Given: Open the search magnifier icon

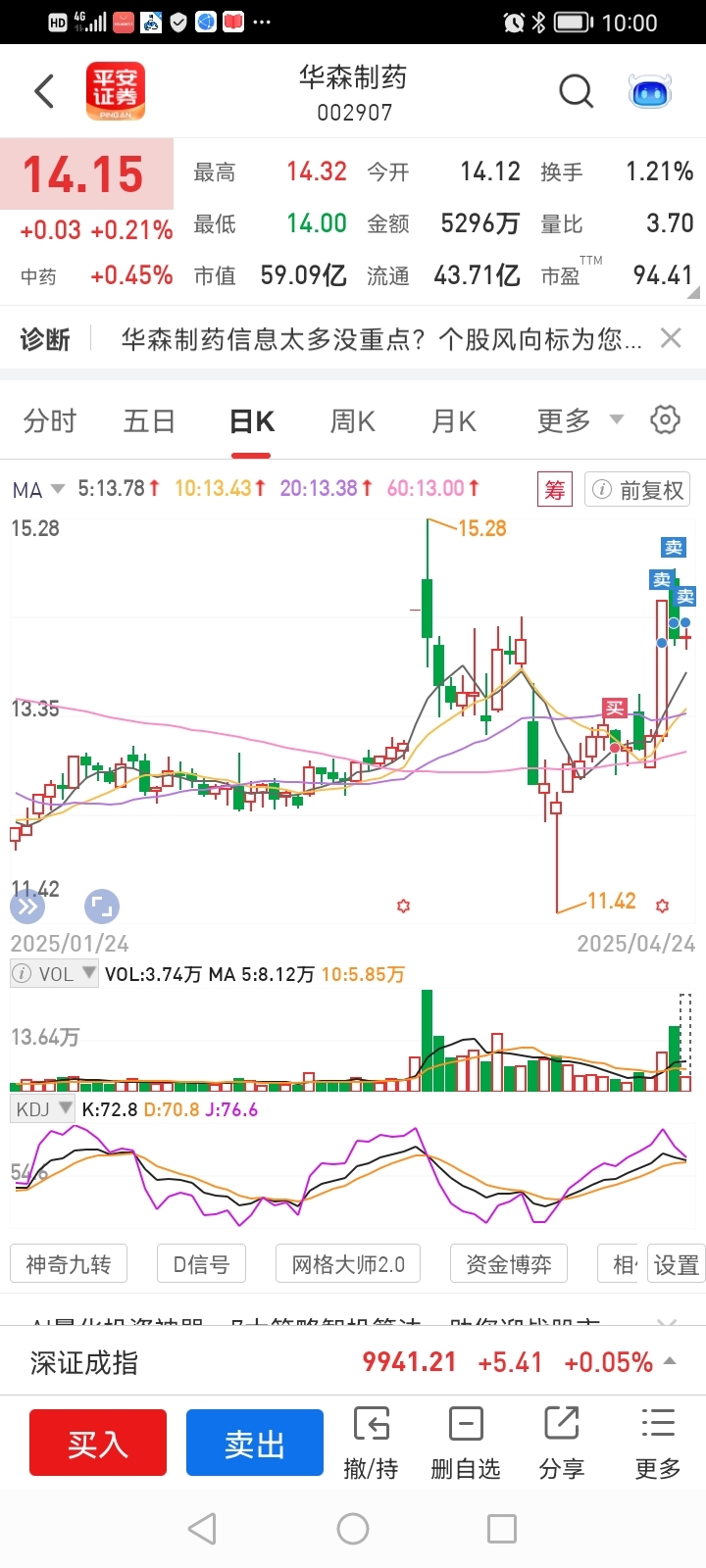Looking at the screenshot, I should (577, 92).
